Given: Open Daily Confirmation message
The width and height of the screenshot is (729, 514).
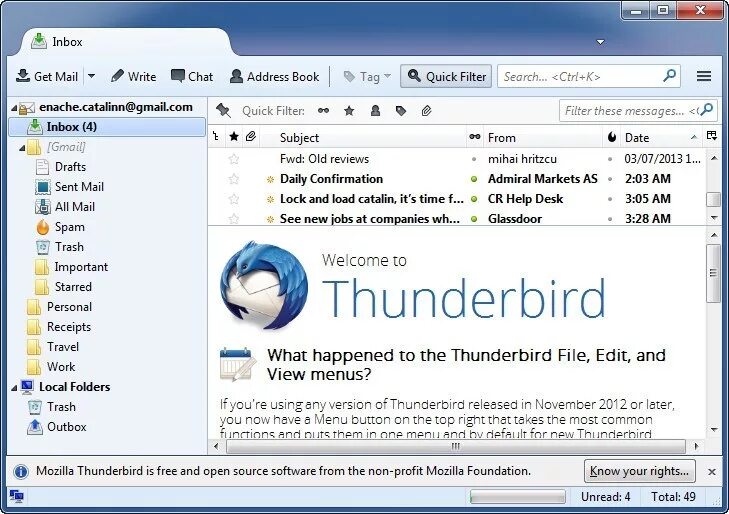Looking at the screenshot, I should pos(457,179).
